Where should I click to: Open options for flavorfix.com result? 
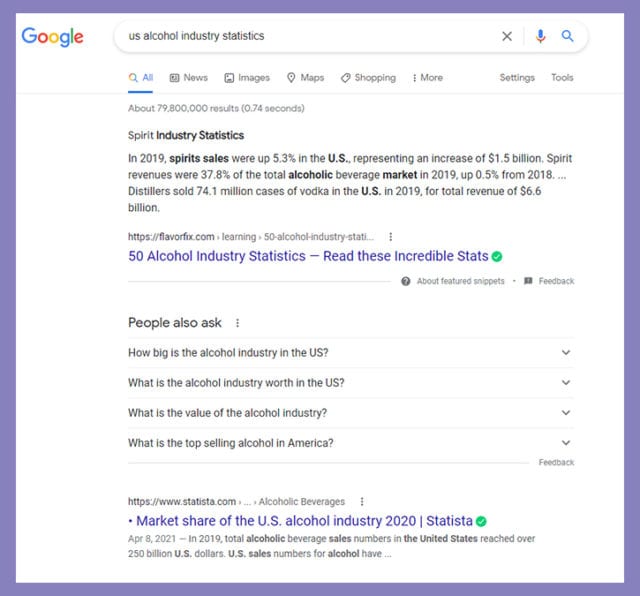click(391, 237)
